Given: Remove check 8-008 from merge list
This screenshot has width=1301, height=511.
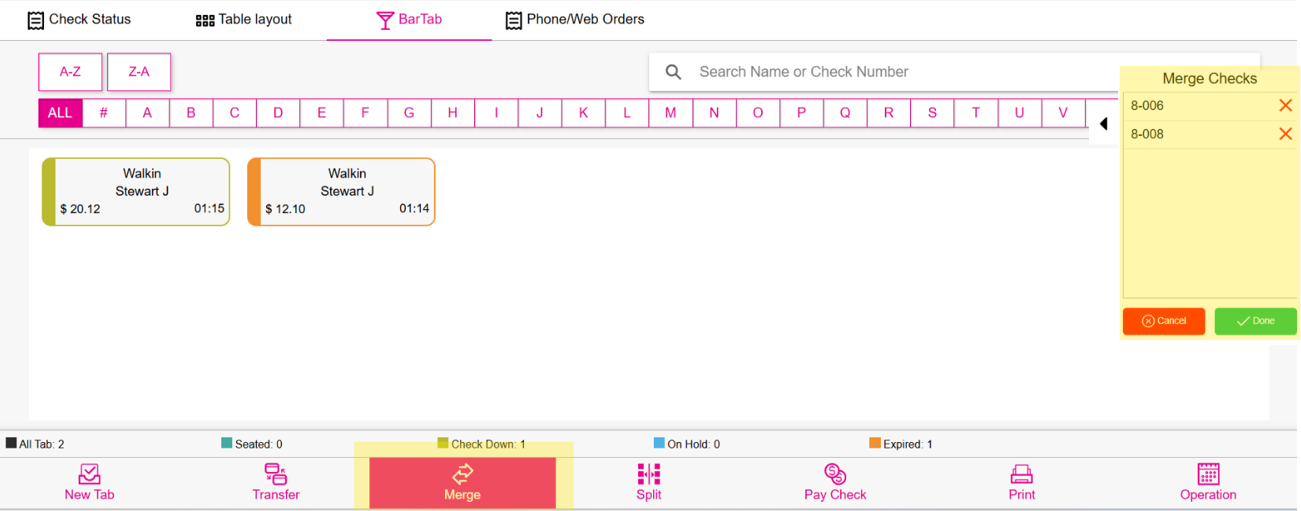Looking at the screenshot, I should [1285, 134].
